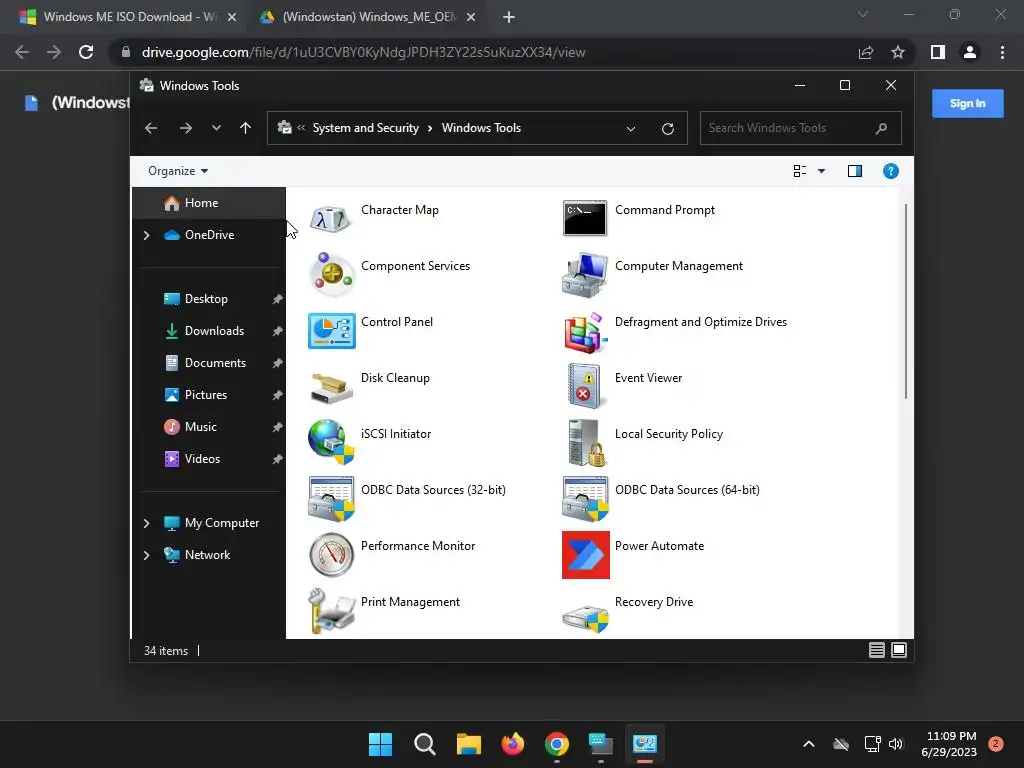Open the taskbar clock and date
1024x768 pixels.
coord(951,744)
